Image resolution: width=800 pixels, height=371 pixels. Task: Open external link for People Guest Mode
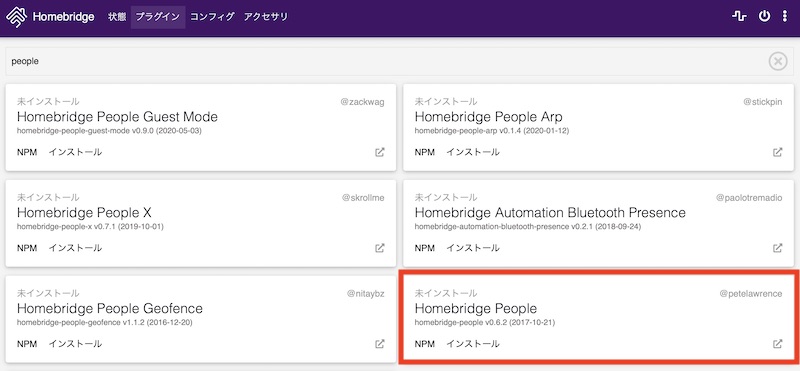coord(380,152)
